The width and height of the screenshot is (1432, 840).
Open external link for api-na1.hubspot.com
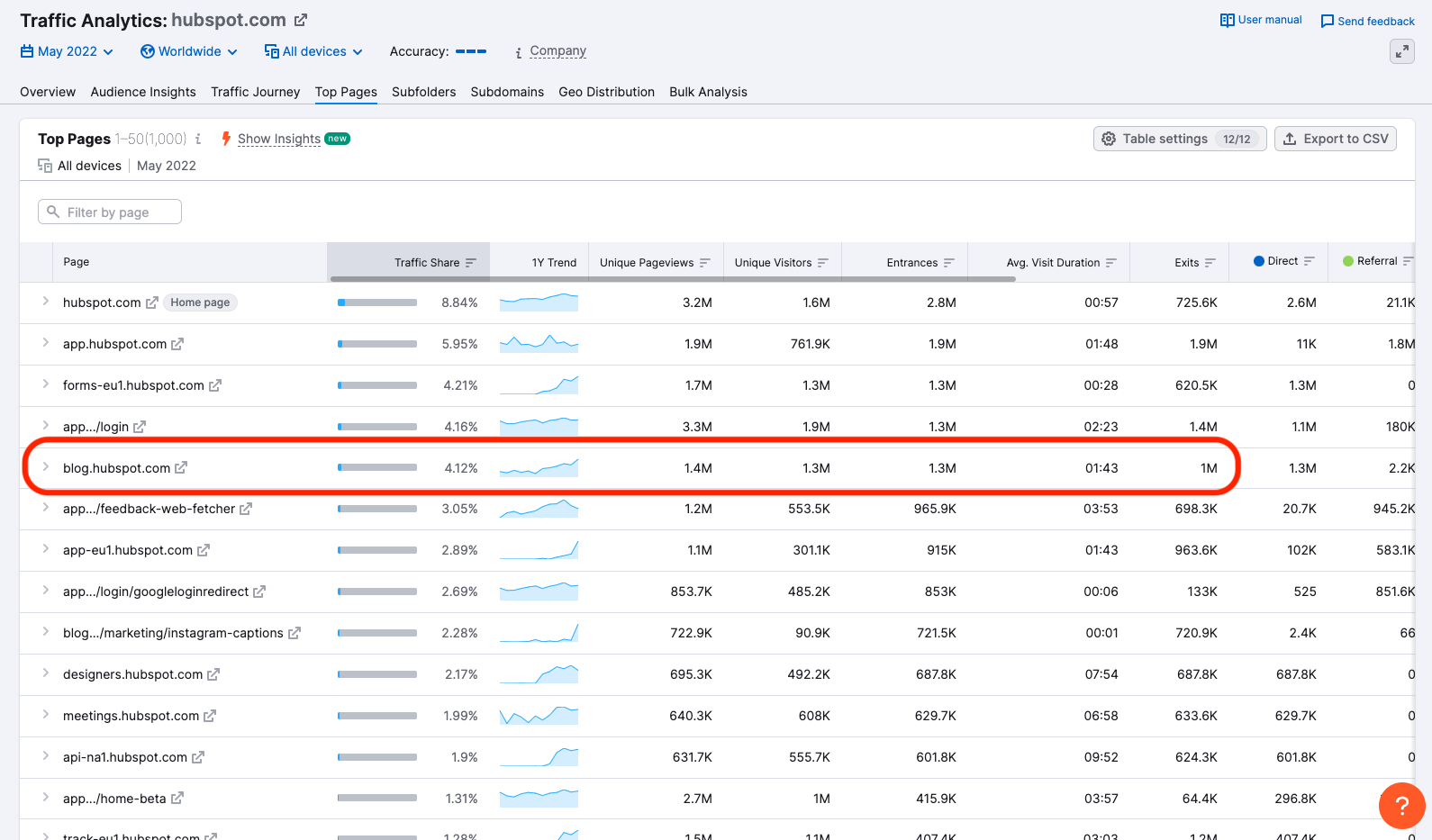[x=198, y=757]
